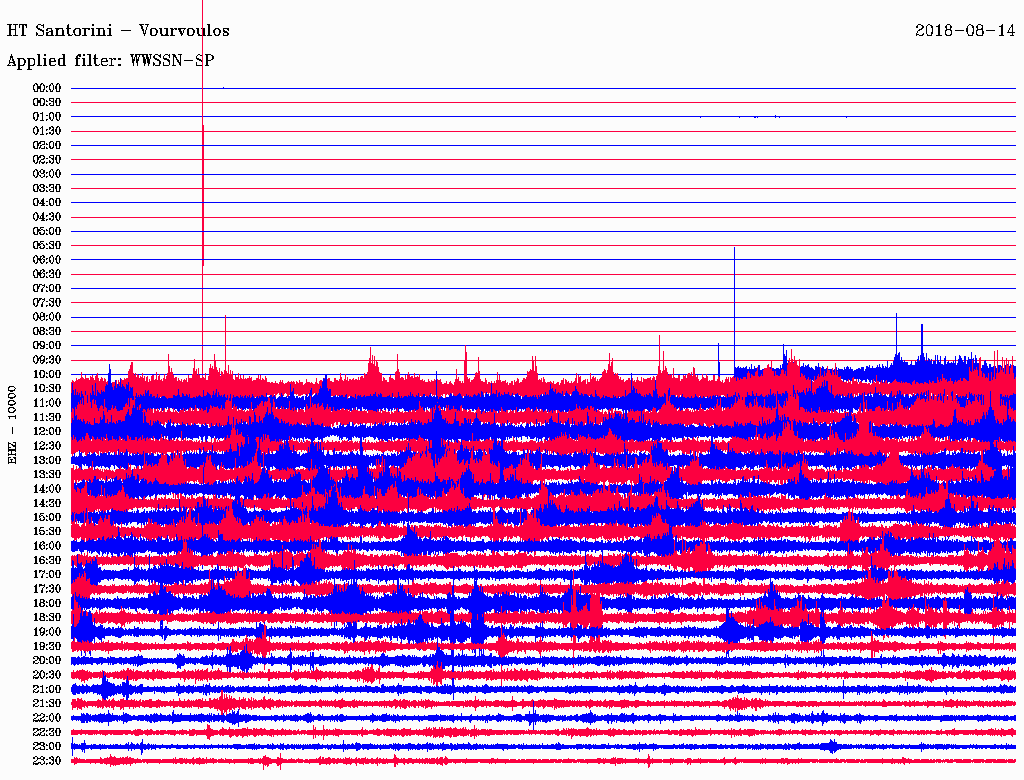
Task: Click the 'Applied filter: WWSSN-SP' text
Action: [110, 61]
